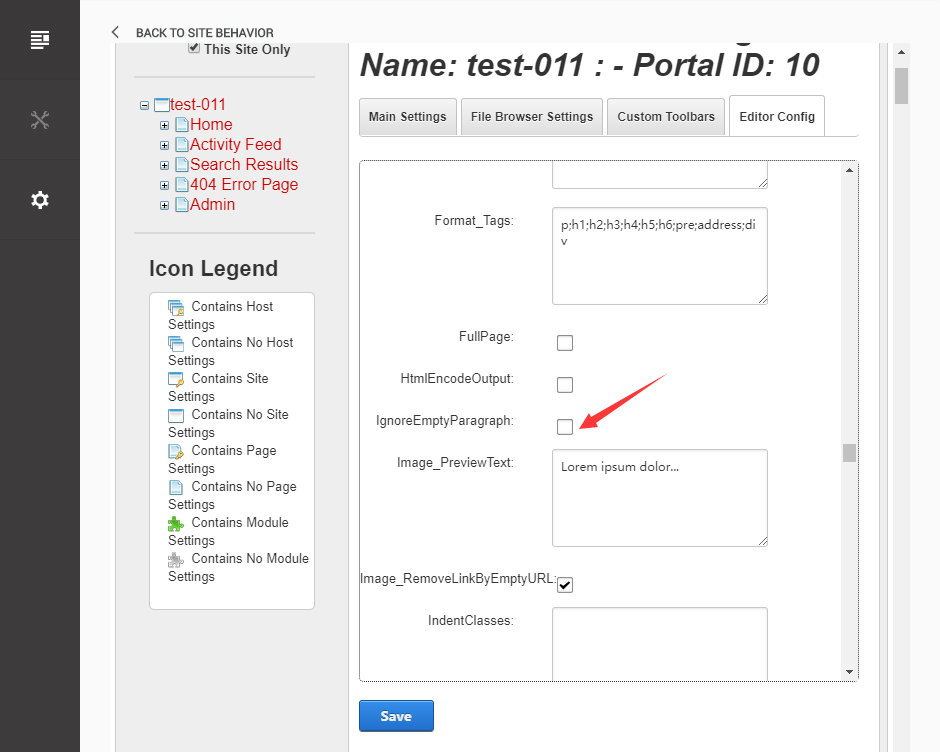Screen dimensions: 940x752
Task: Click into the Format_Tags text area
Action: (659, 256)
